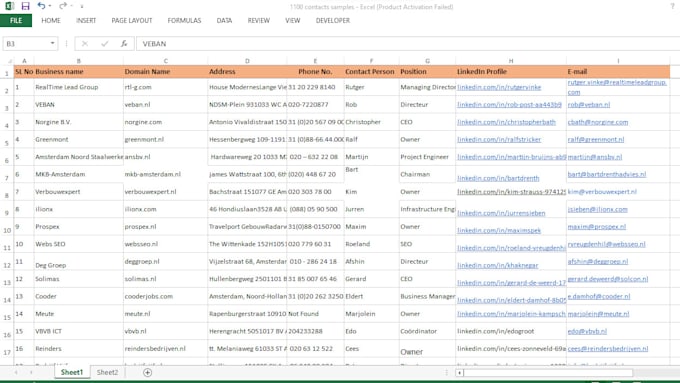
Task: Switch to the HOME ribbon tab
Action: 51,20
